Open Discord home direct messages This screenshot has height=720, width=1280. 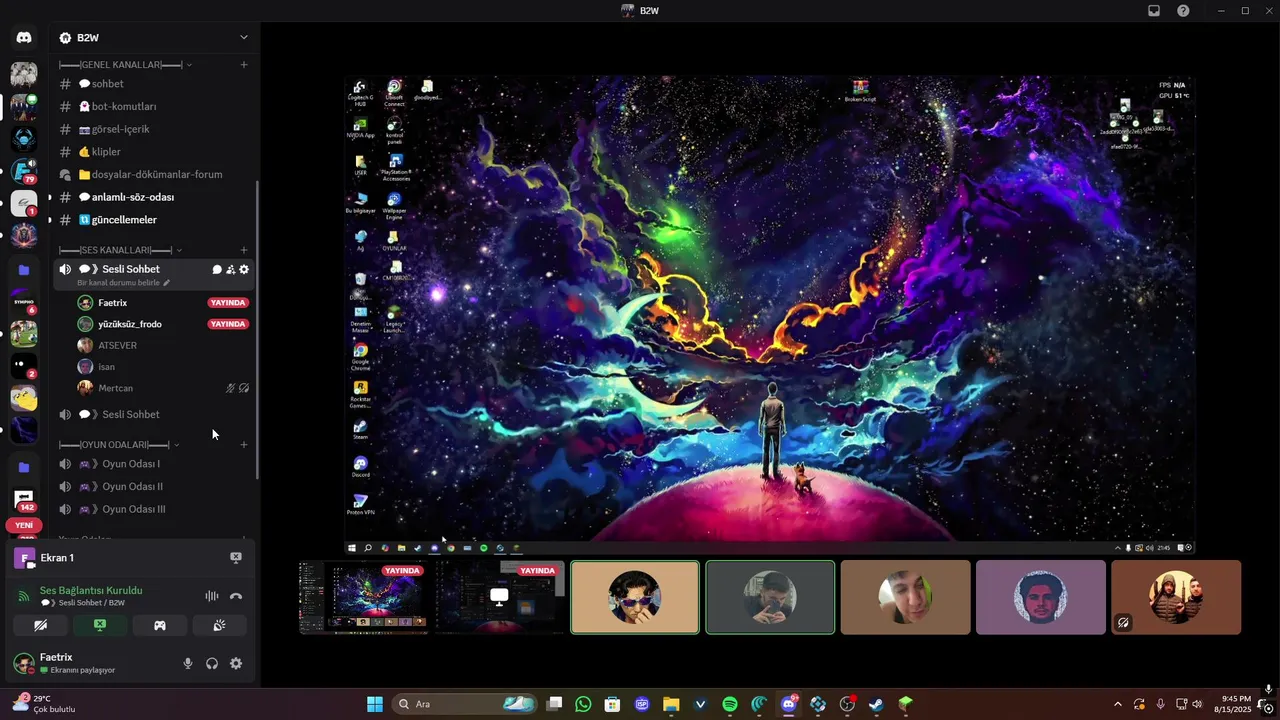click(x=24, y=37)
